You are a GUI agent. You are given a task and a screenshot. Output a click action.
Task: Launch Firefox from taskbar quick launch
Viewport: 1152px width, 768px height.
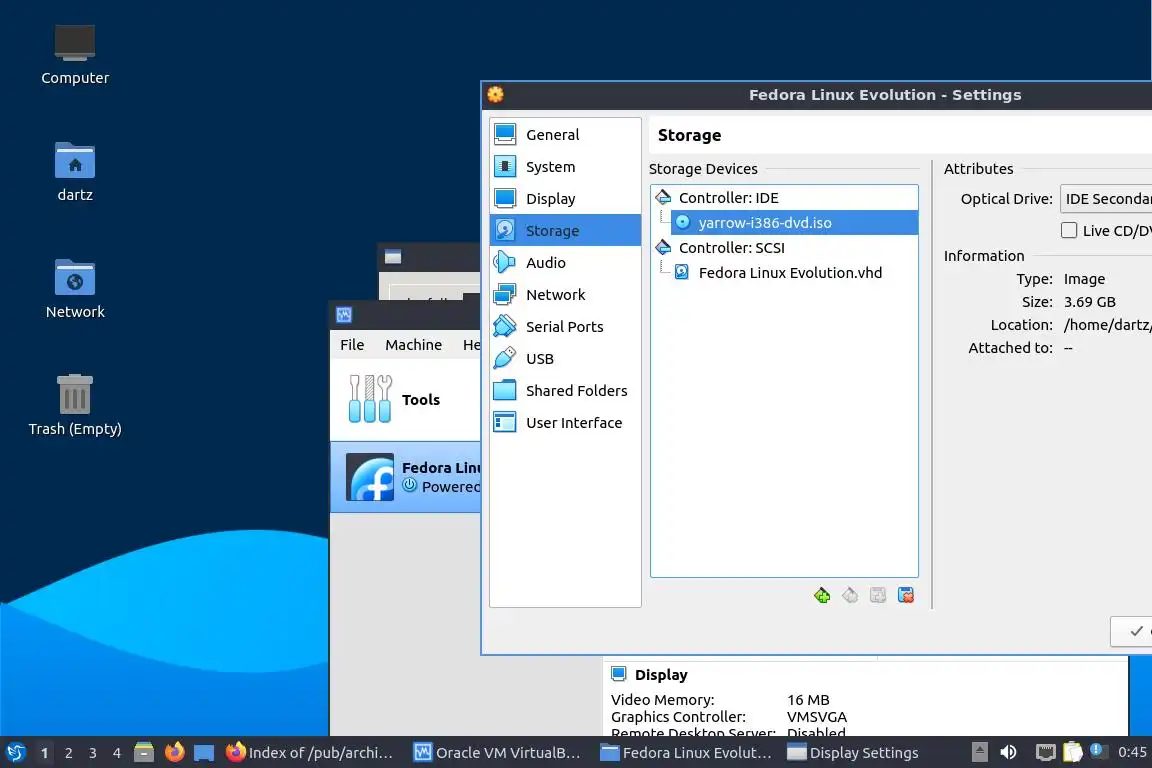coord(174,752)
